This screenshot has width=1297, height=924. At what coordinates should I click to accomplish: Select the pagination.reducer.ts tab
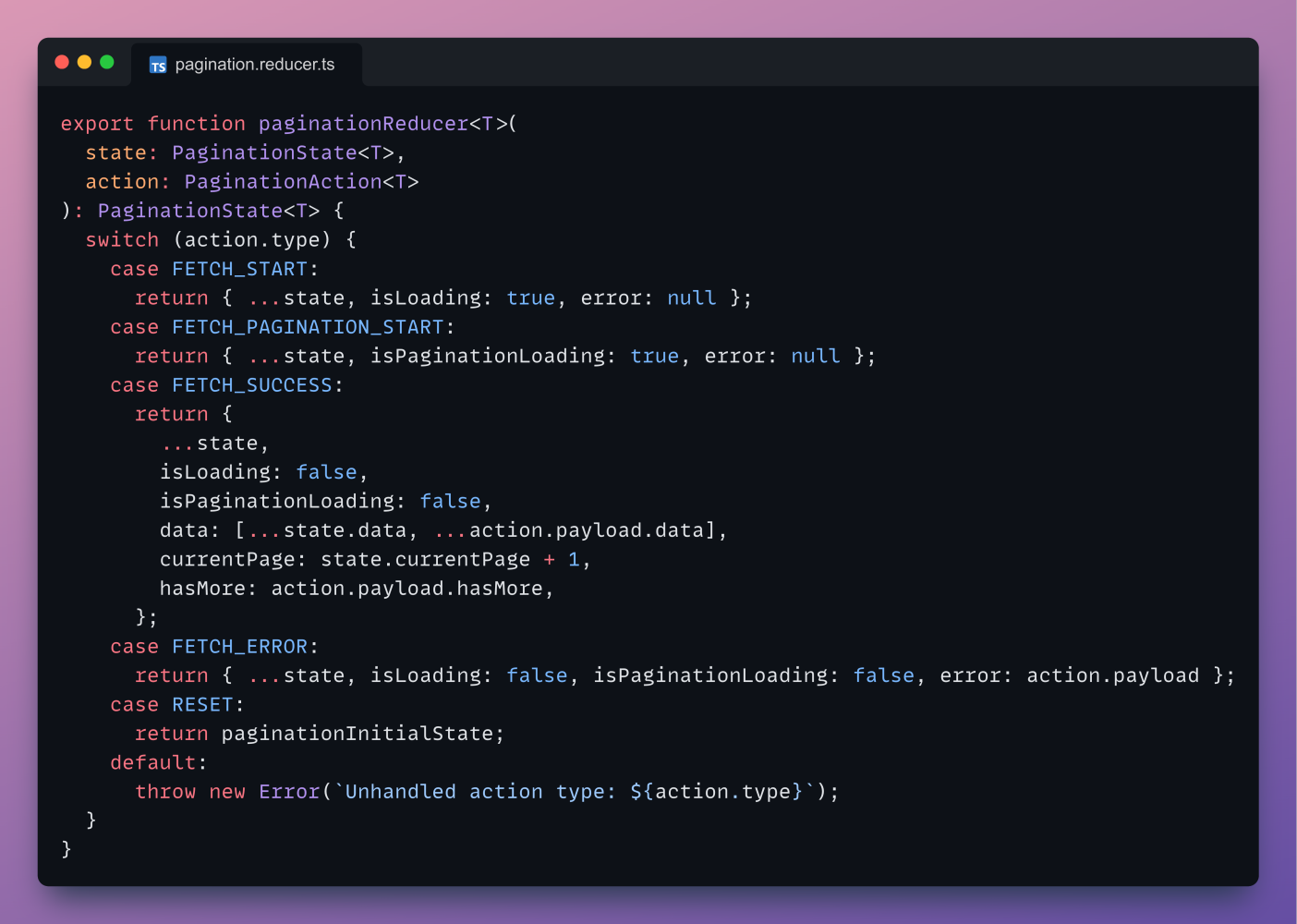coord(247,65)
